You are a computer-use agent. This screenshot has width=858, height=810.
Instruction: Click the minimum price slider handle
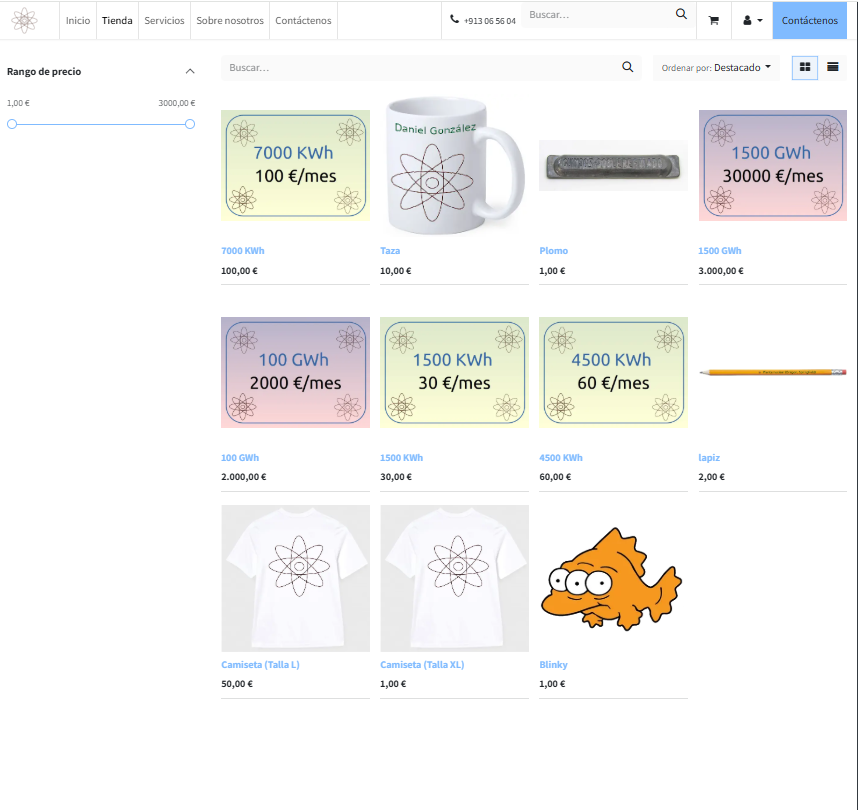tap(12, 124)
